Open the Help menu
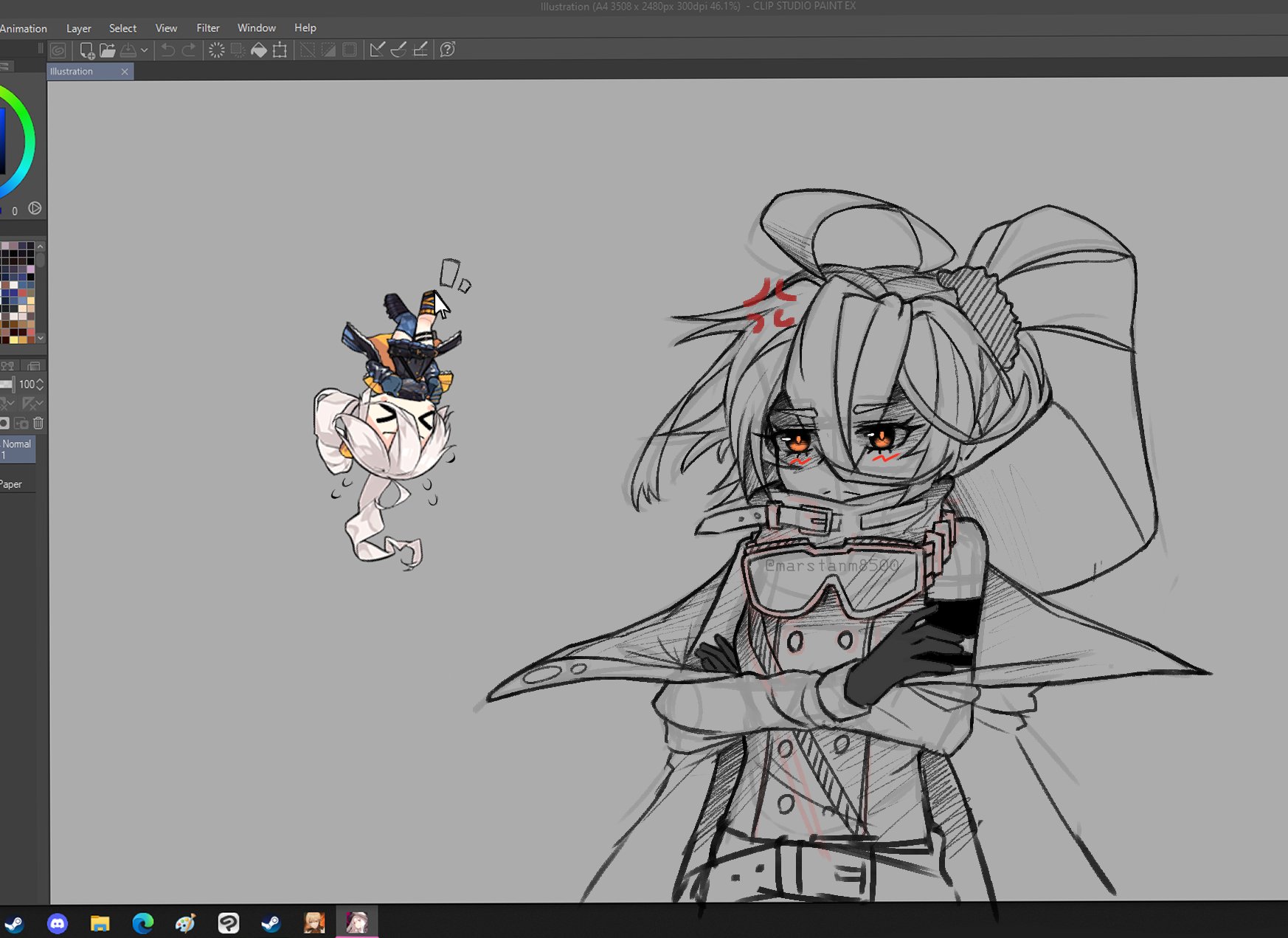Viewport: 1288px width, 938px height. point(305,28)
